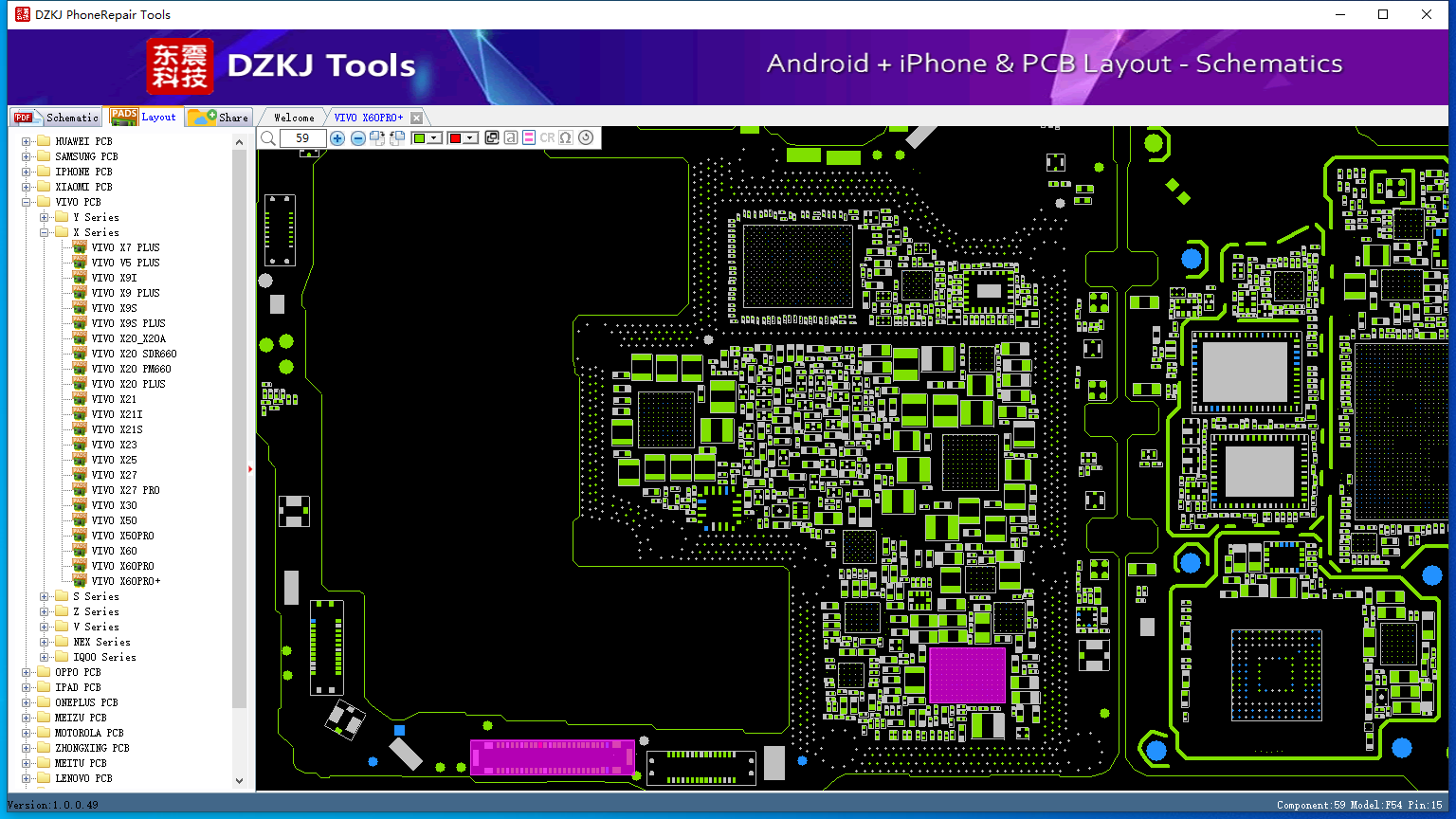Expand the S Series folder
The width and height of the screenshot is (1456, 819).
tap(45, 596)
